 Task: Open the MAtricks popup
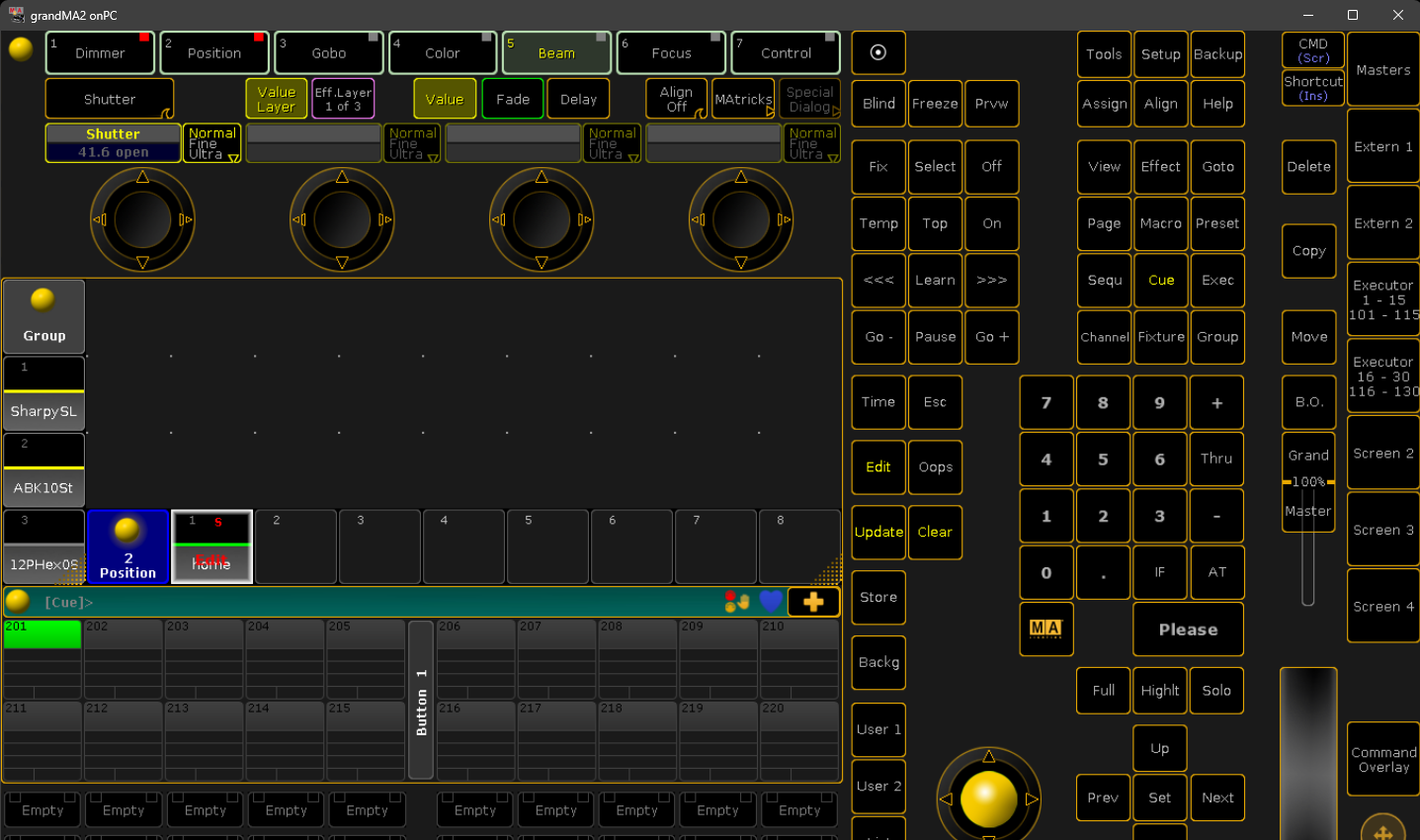pos(743,99)
